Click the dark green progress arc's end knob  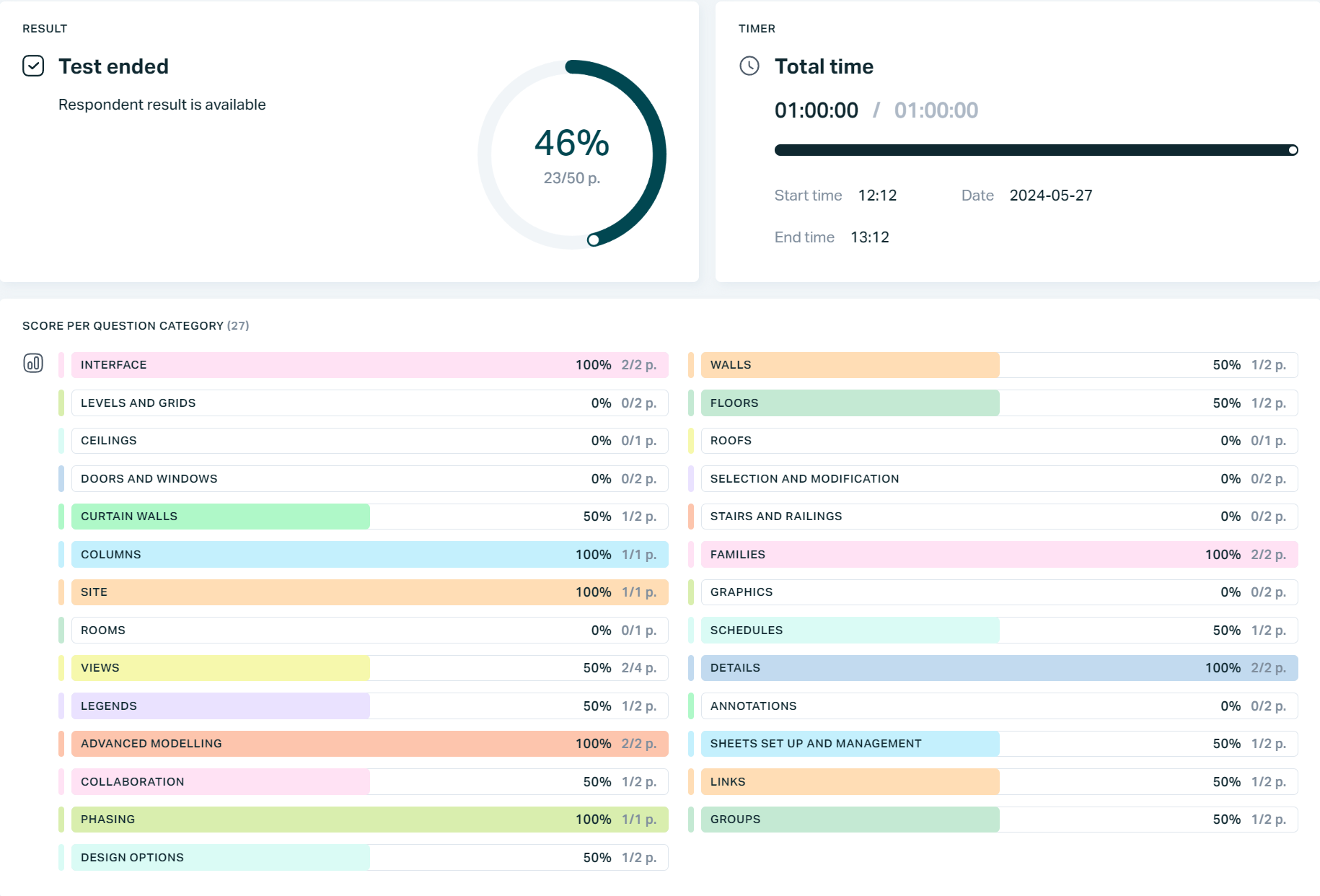(593, 240)
